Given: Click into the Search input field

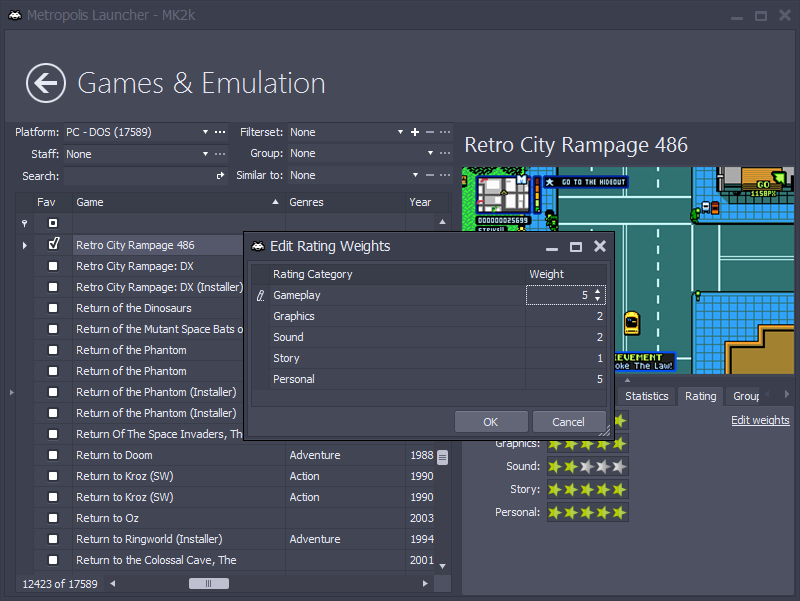Looking at the screenshot, I should point(139,176).
